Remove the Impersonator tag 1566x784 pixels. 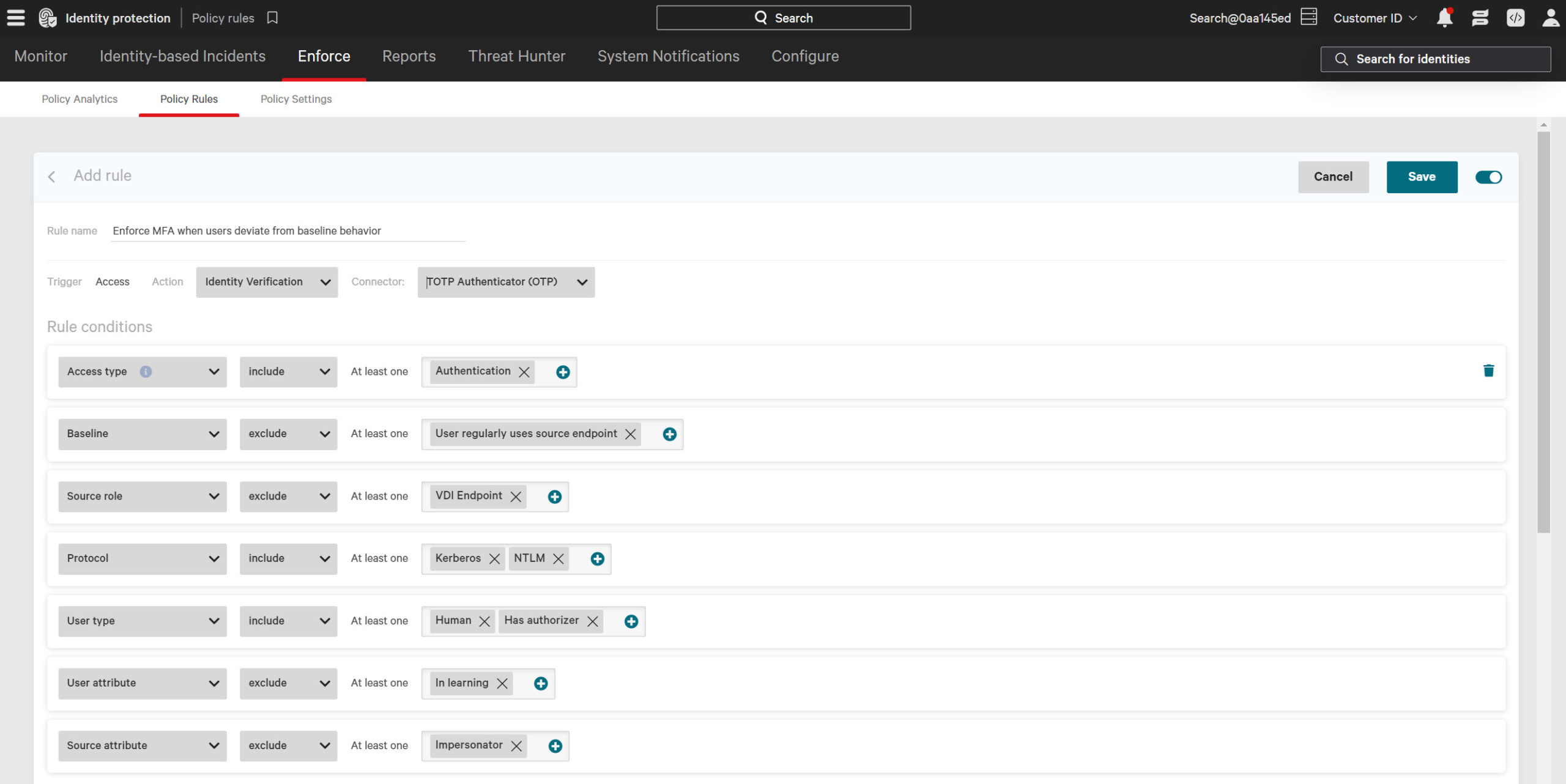517,746
